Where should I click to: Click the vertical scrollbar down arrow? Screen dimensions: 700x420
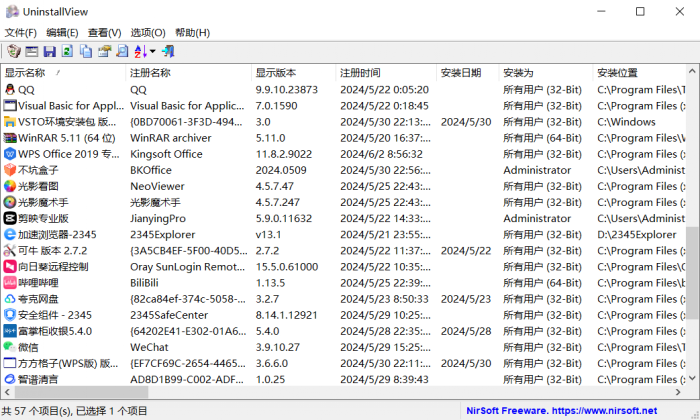click(692, 378)
